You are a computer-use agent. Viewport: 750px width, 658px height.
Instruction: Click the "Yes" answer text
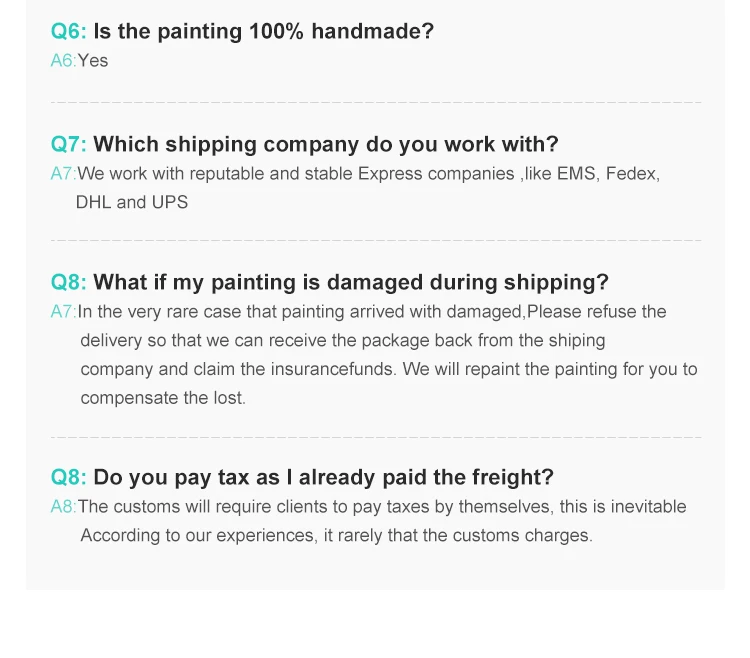[x=93, y=61]
